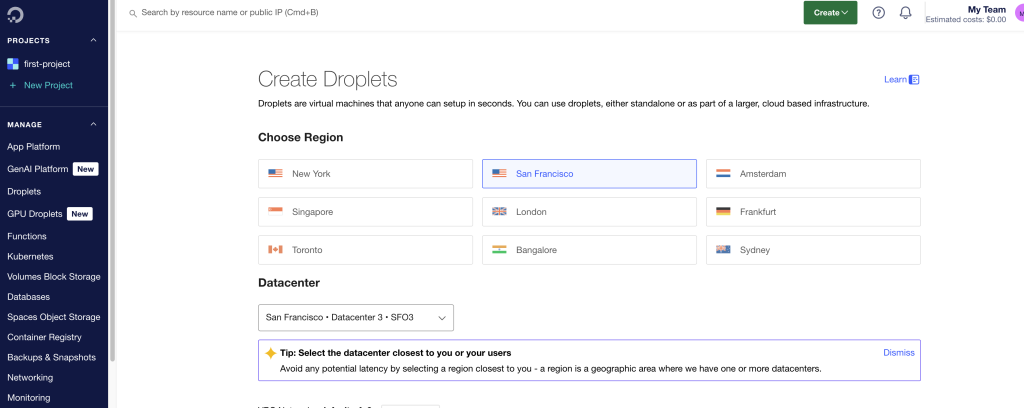Go to Droplets in sidebar

tap(24, 192)
